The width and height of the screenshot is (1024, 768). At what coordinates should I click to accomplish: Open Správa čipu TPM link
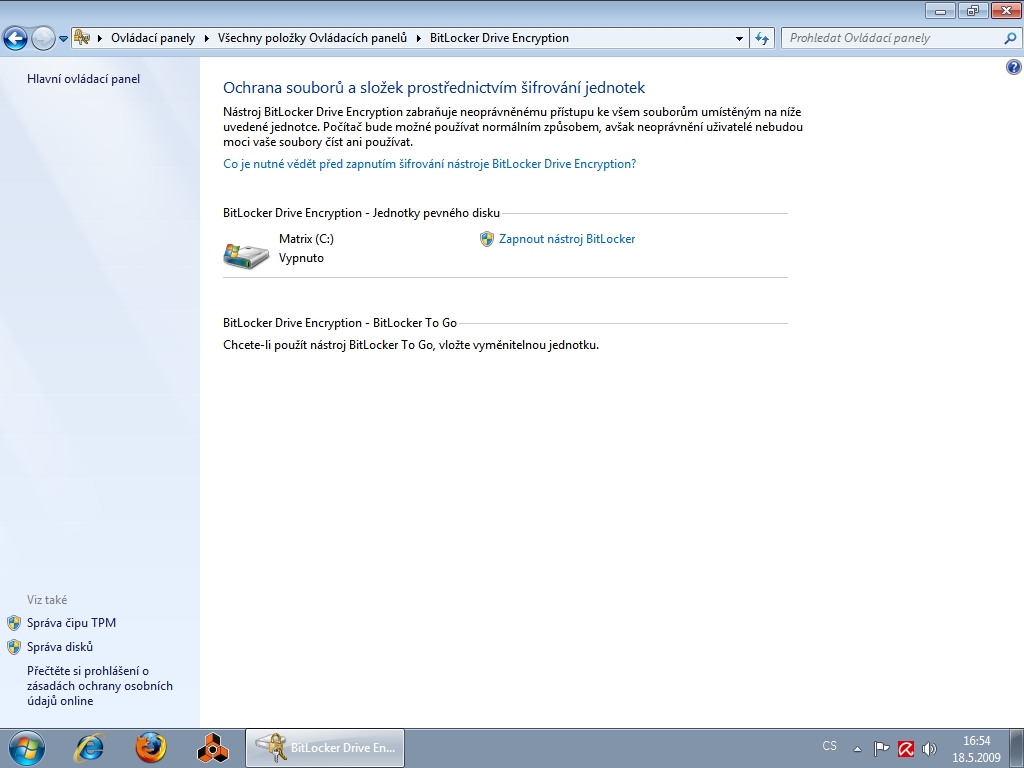click(71, 623)
